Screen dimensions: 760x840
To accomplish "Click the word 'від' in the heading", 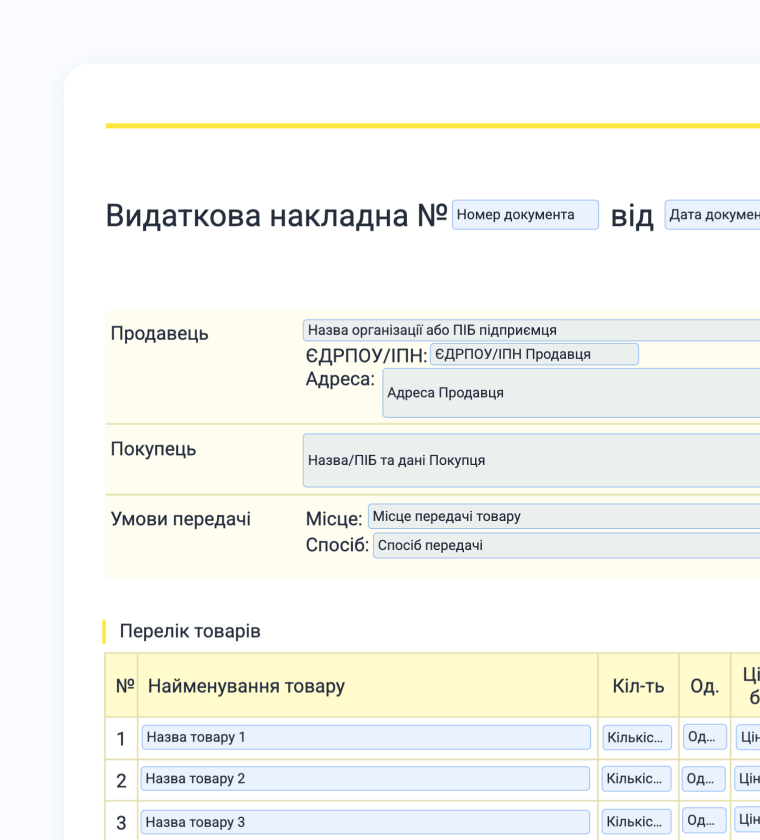I will pyautogui.click(x=632, y=216).
